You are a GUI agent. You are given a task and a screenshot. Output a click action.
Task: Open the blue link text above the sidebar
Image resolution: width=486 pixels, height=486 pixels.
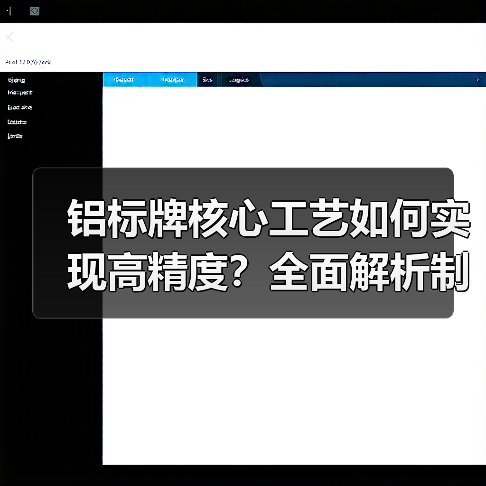coord(28,62)
